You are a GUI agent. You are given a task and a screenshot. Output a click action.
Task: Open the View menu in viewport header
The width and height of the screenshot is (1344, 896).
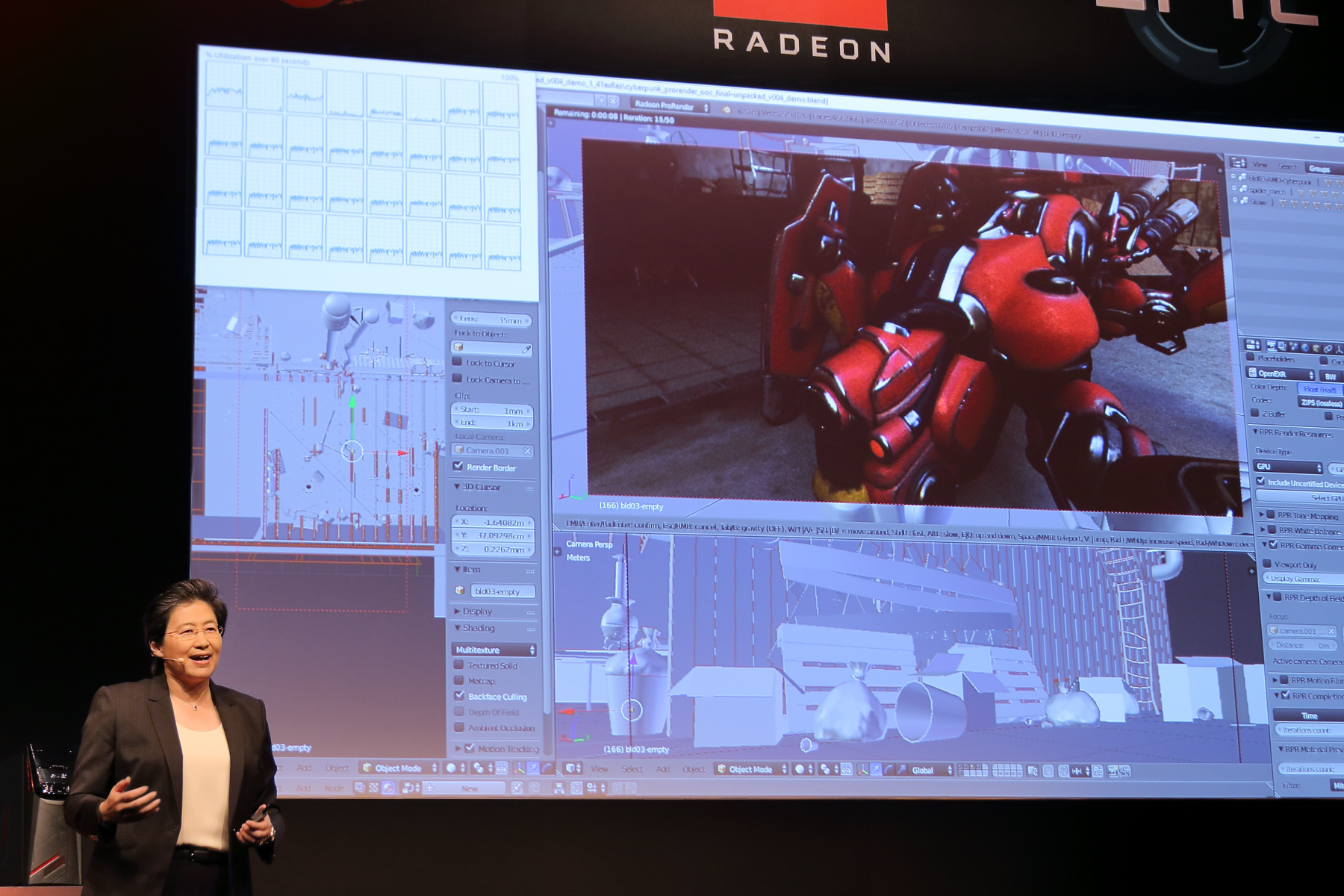pyautogui.click(x=600, y=768)
